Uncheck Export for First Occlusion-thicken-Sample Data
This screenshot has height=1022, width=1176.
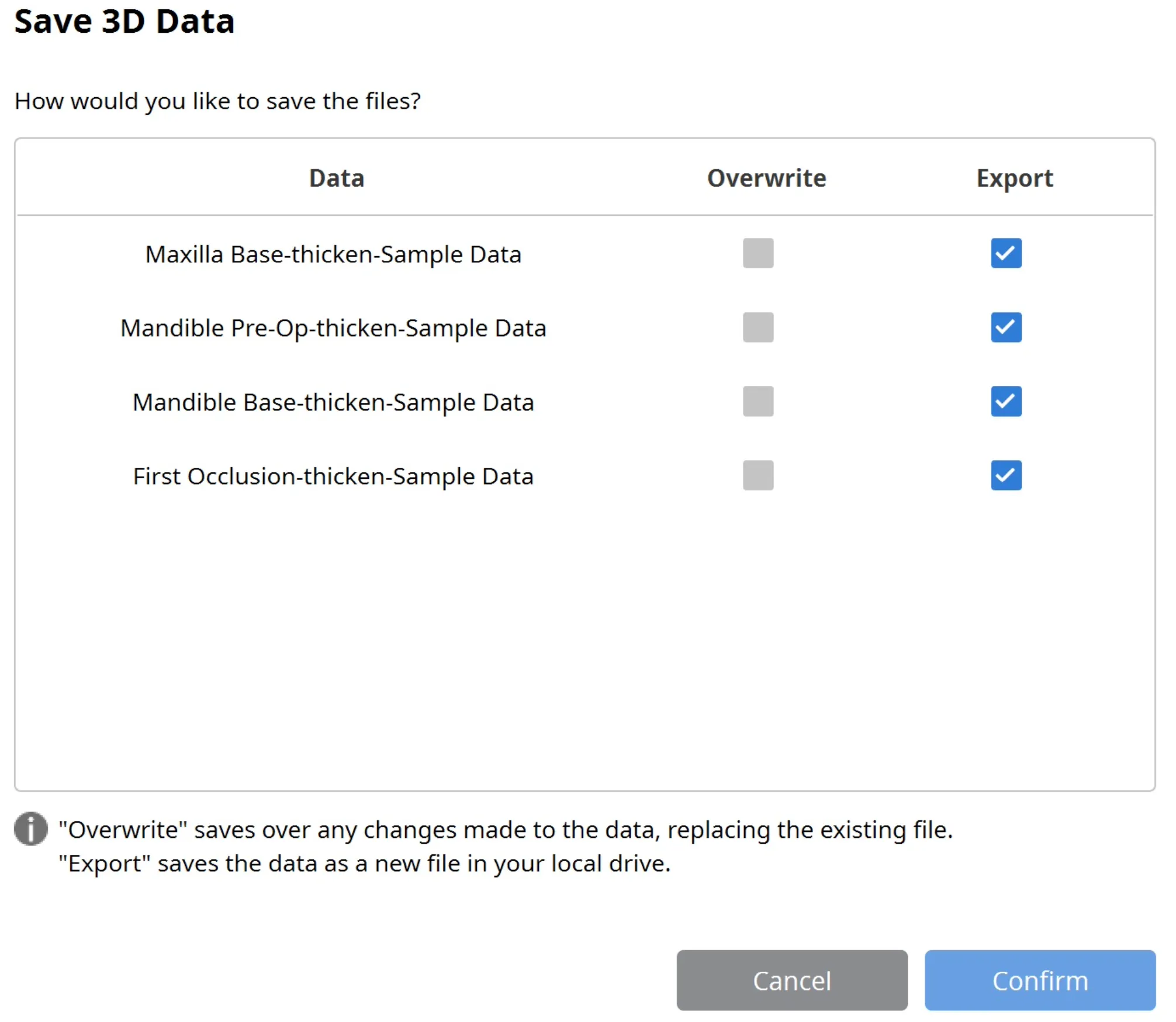(1006, 475)
